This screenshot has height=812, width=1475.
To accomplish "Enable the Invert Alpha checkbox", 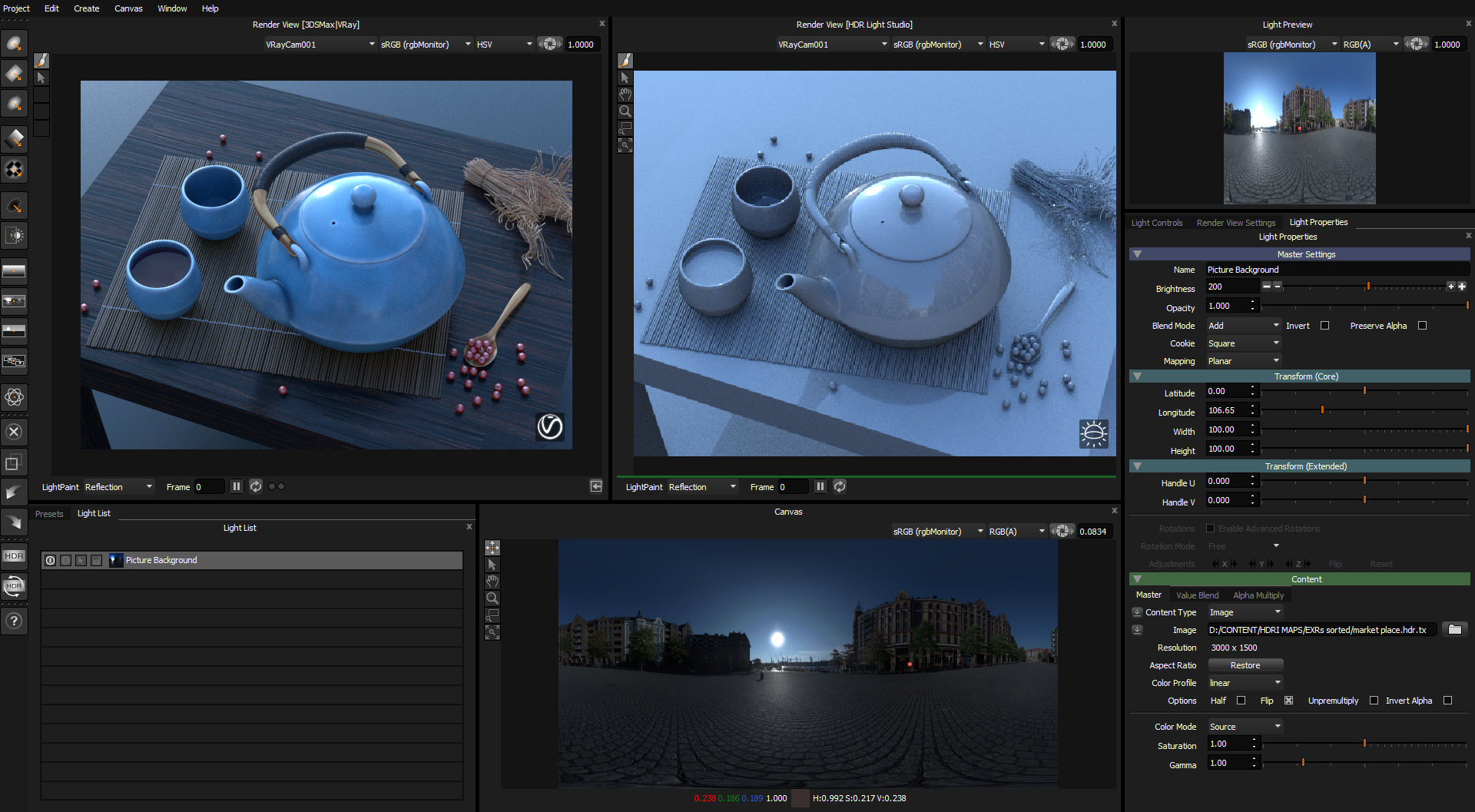I will pyautogui.click(x=1447, y=701).
